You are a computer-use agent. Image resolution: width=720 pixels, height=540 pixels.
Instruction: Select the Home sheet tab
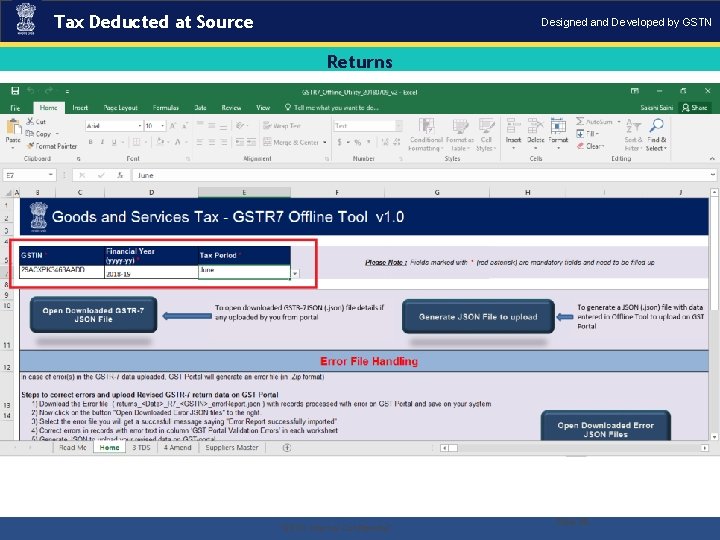click(x=109, y=447)
